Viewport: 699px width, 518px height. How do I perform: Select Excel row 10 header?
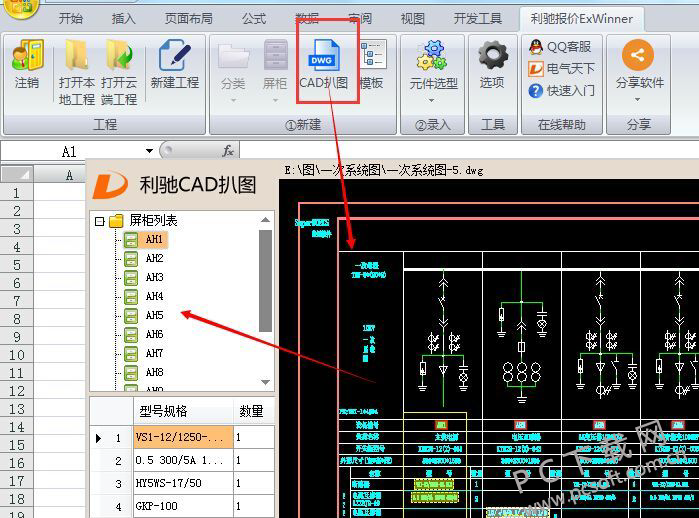tap(16, 355)
